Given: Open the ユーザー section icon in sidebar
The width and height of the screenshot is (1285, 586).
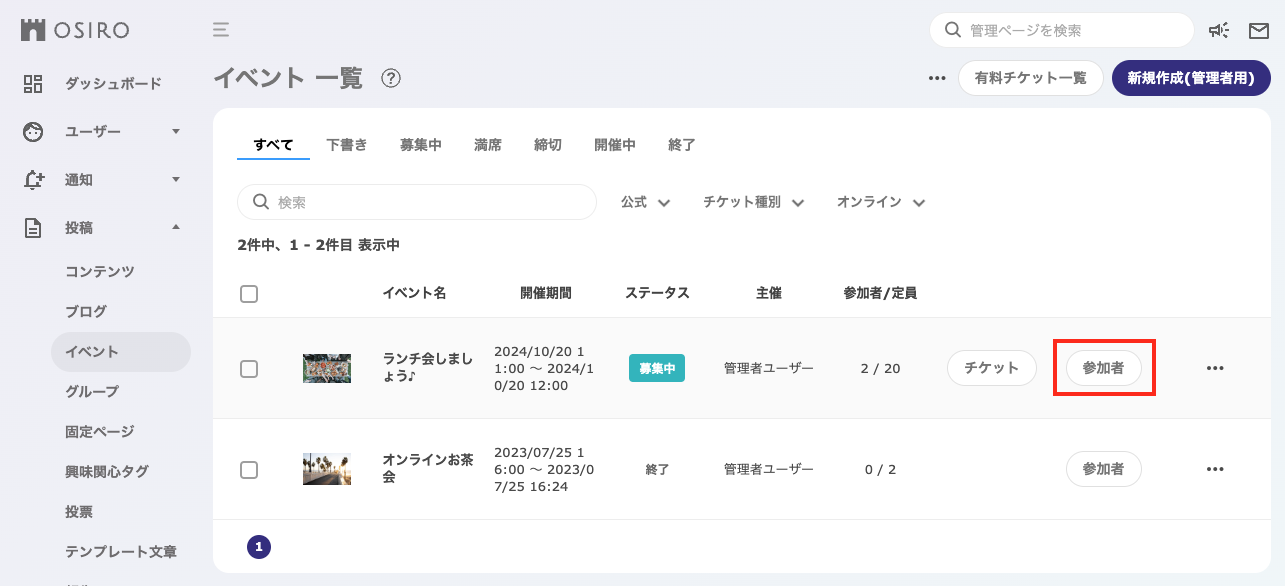Looking at the screenshot, I should [33, 131].
